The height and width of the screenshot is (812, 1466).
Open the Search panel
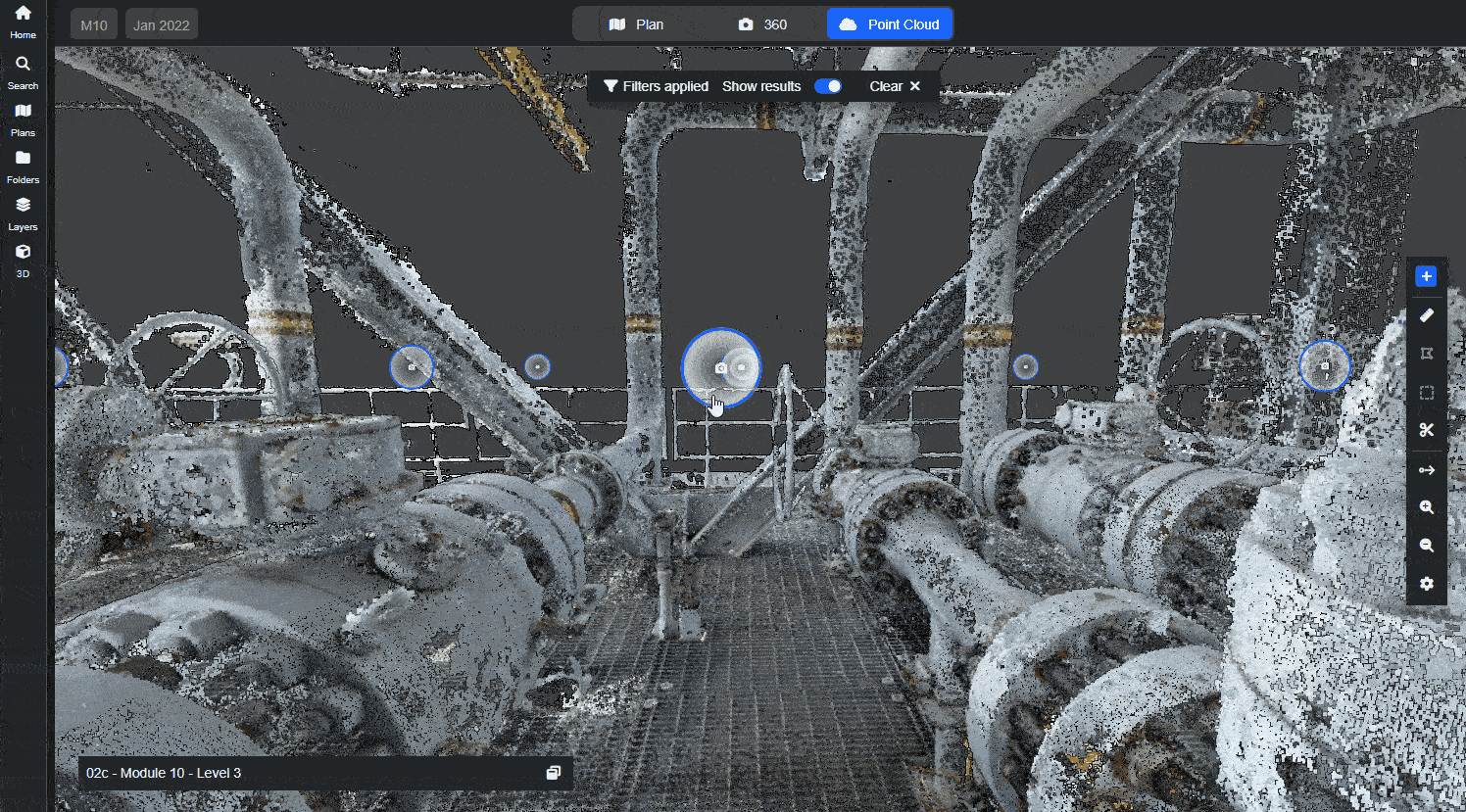[x=23, y=72]
